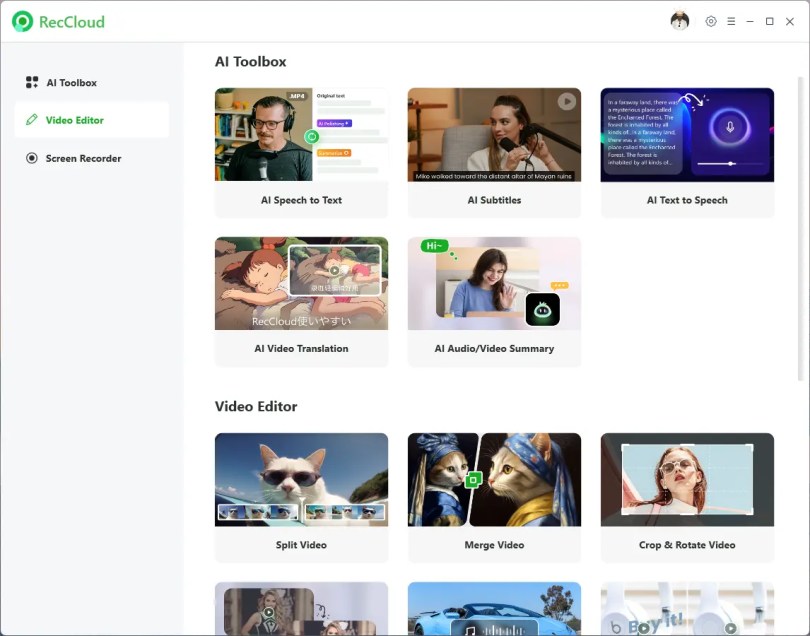Open the AI Subtitles thumbnail
Viewport: 810px width, 636px height.
click(x=494, y=134)
